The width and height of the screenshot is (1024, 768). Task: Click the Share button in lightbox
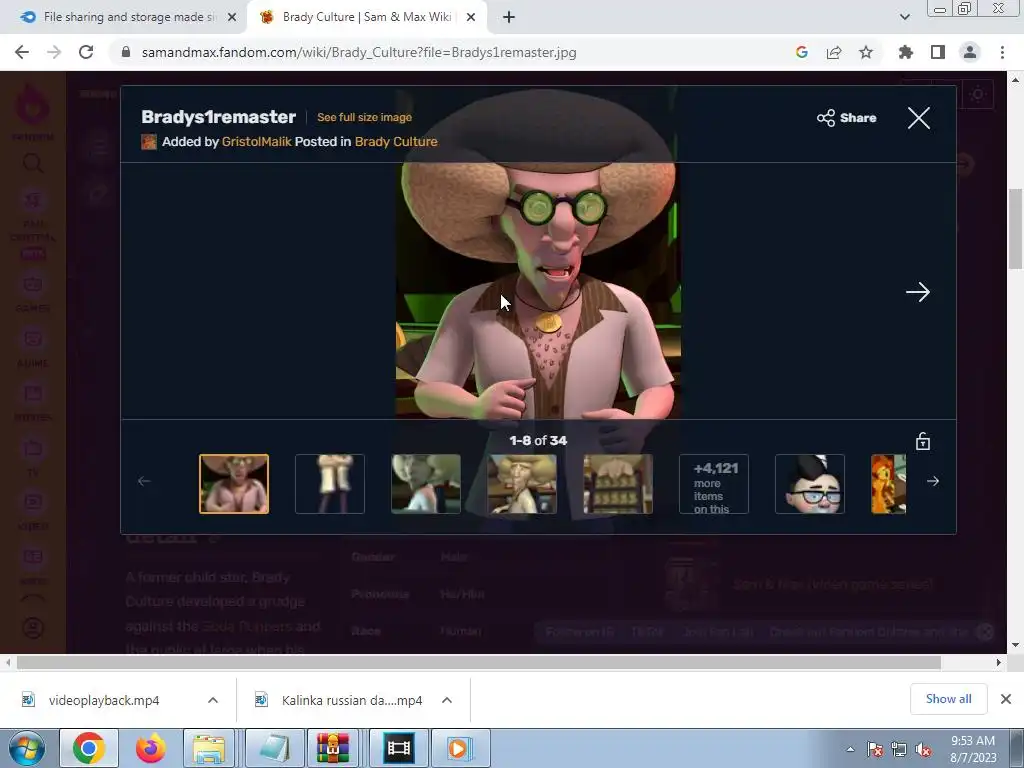coord(846,118)
